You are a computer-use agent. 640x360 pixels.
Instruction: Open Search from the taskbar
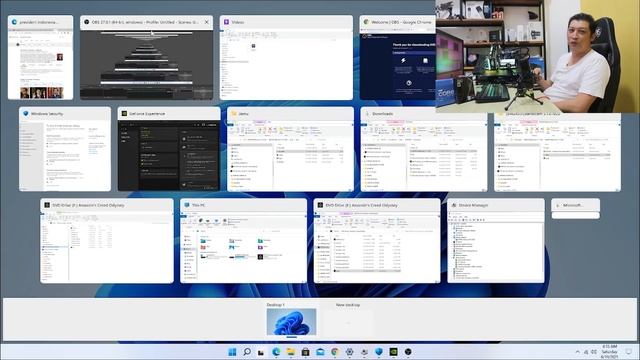(x=247, y=352)
